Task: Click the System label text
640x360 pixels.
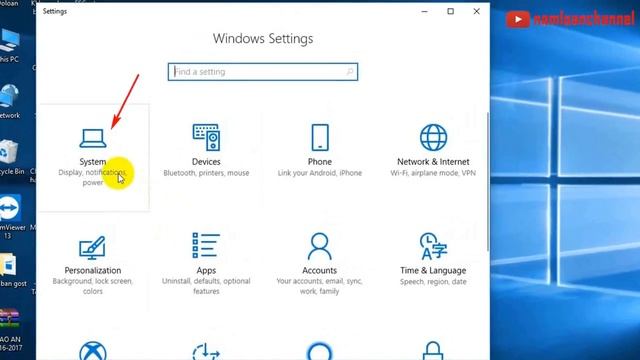Action: (93, 162)
